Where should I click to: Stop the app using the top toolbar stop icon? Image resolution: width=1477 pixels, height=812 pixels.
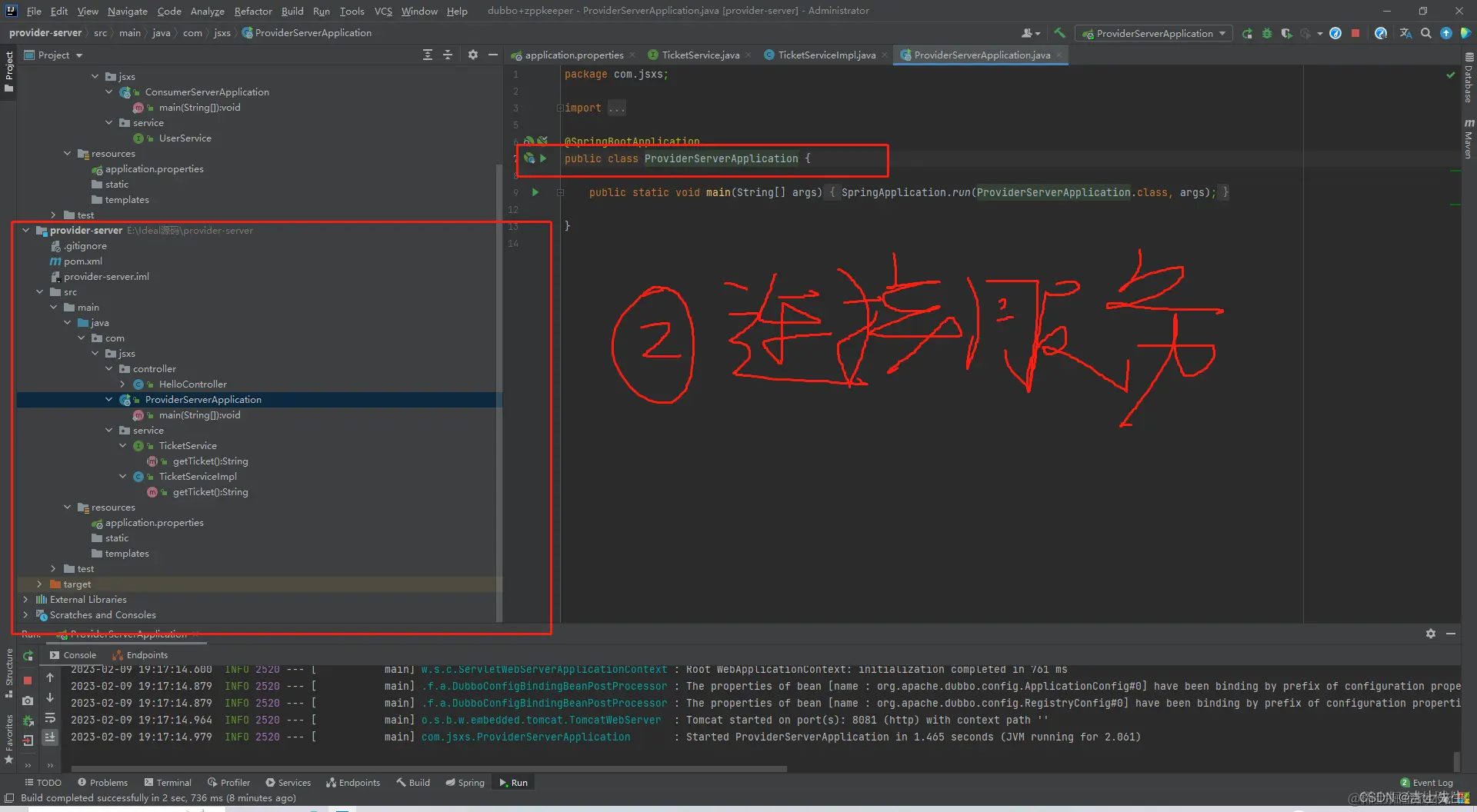pos(1355,33)
